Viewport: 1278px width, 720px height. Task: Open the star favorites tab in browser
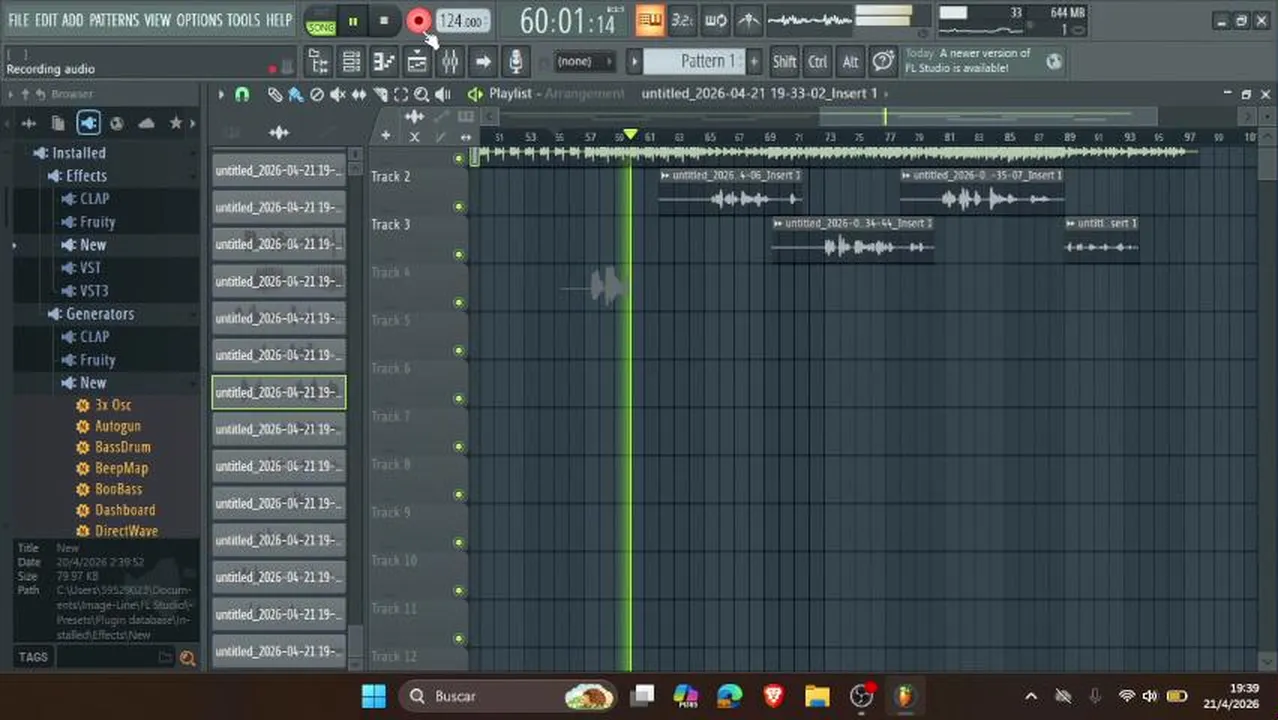tap(176, 123)
